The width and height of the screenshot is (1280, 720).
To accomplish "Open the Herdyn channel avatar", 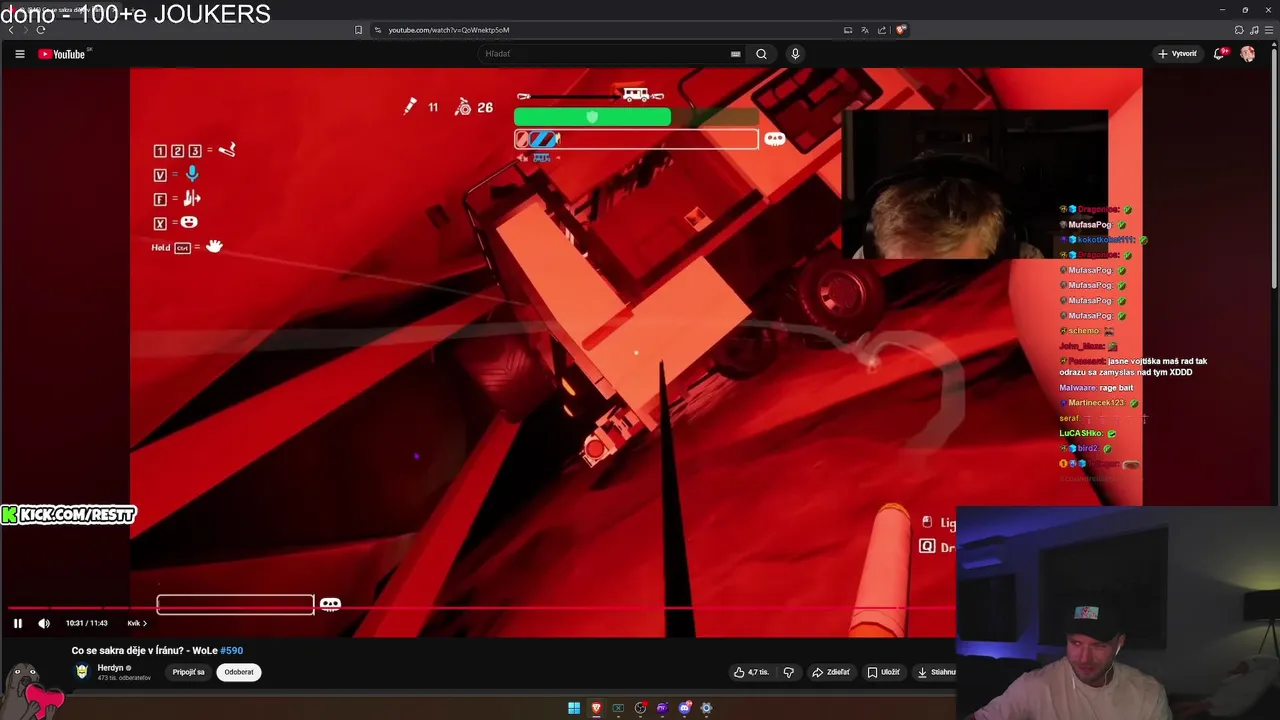I will pos(82,672).
